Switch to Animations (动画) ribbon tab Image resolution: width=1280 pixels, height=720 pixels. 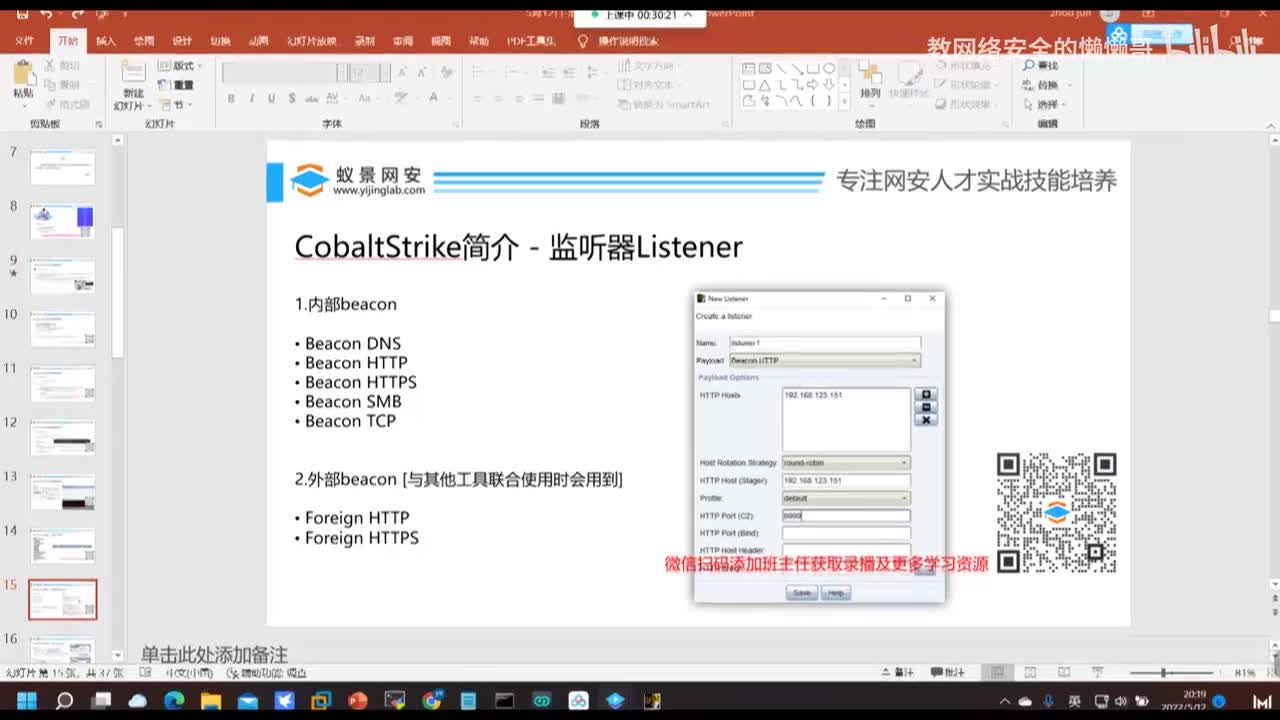click(258, 41)
